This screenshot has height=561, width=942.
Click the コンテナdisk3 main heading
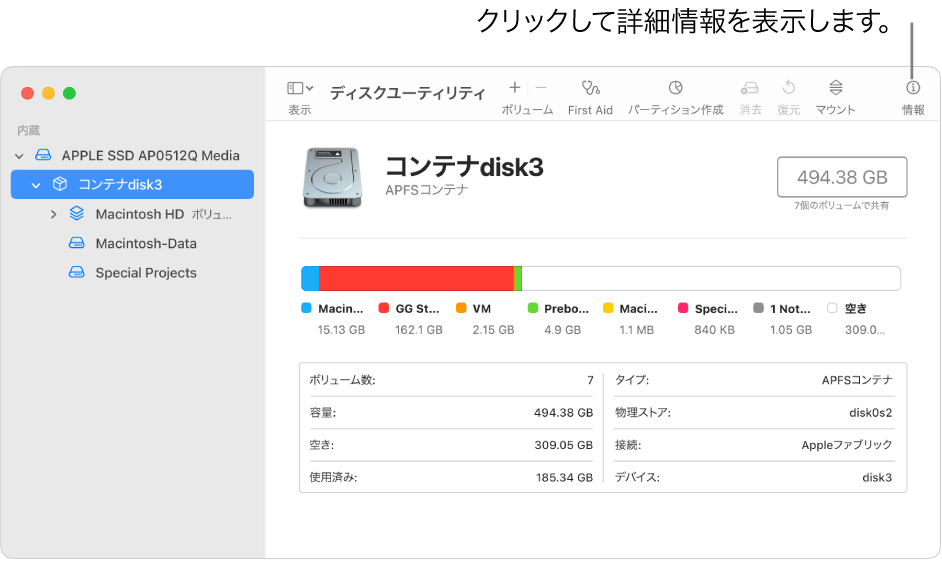pyautogui.click(x=464, y=167)
